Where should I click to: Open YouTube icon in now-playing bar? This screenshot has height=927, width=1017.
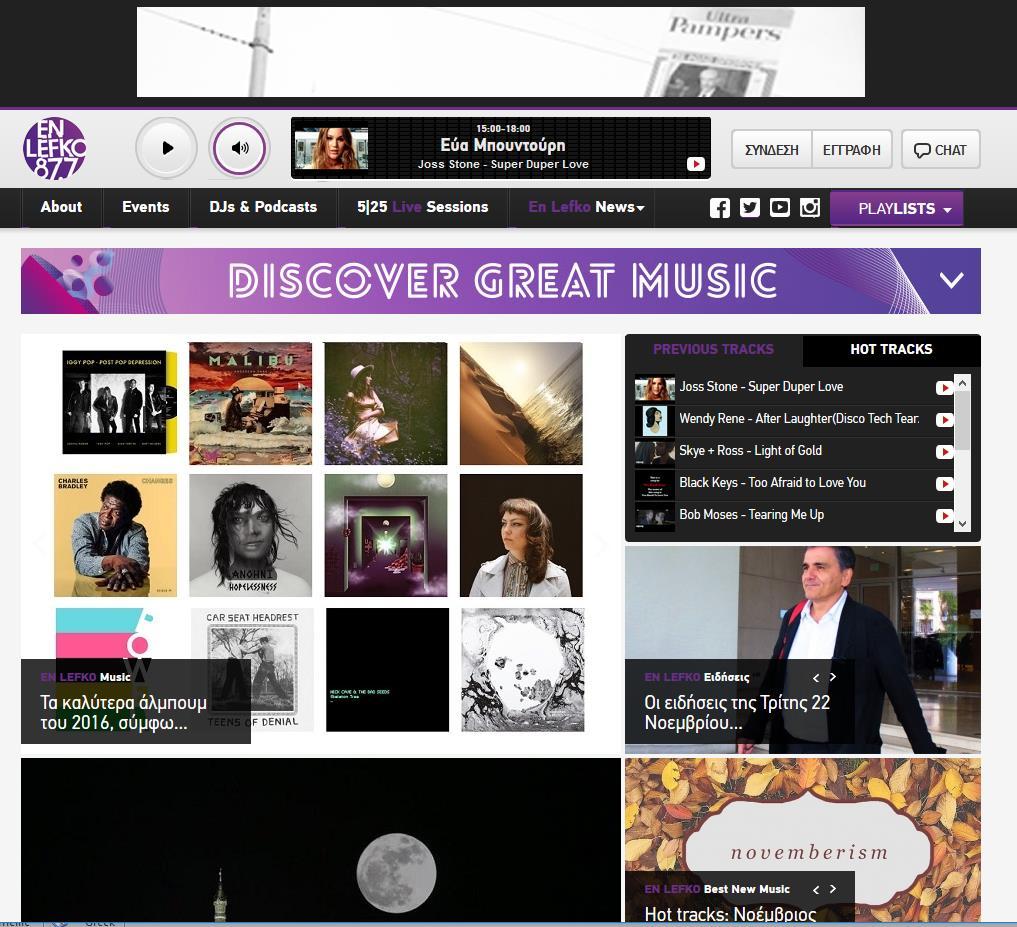pyautogui.click(x=695, y=164)
